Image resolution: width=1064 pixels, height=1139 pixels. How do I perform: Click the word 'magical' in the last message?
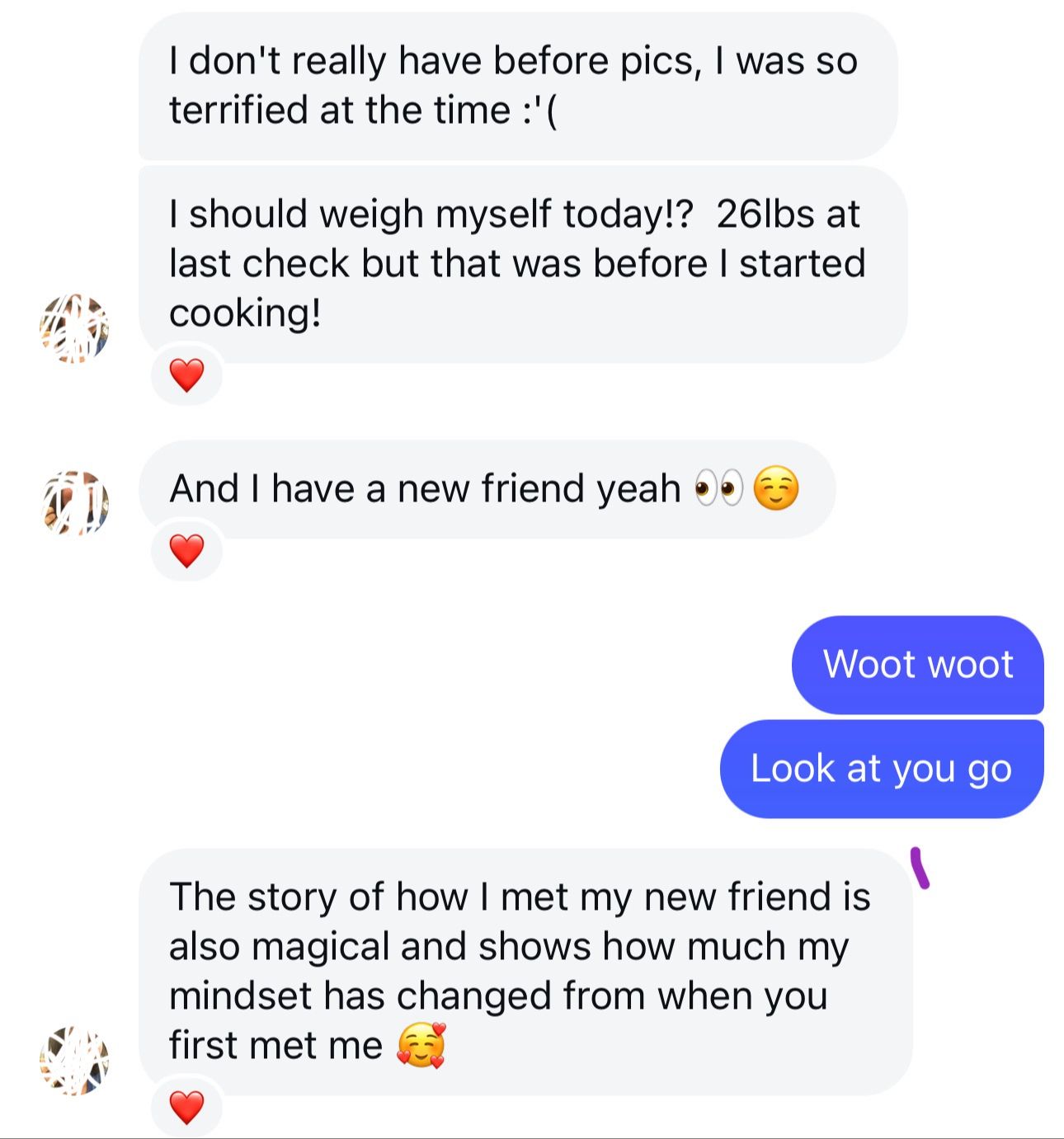coord(320,947)
